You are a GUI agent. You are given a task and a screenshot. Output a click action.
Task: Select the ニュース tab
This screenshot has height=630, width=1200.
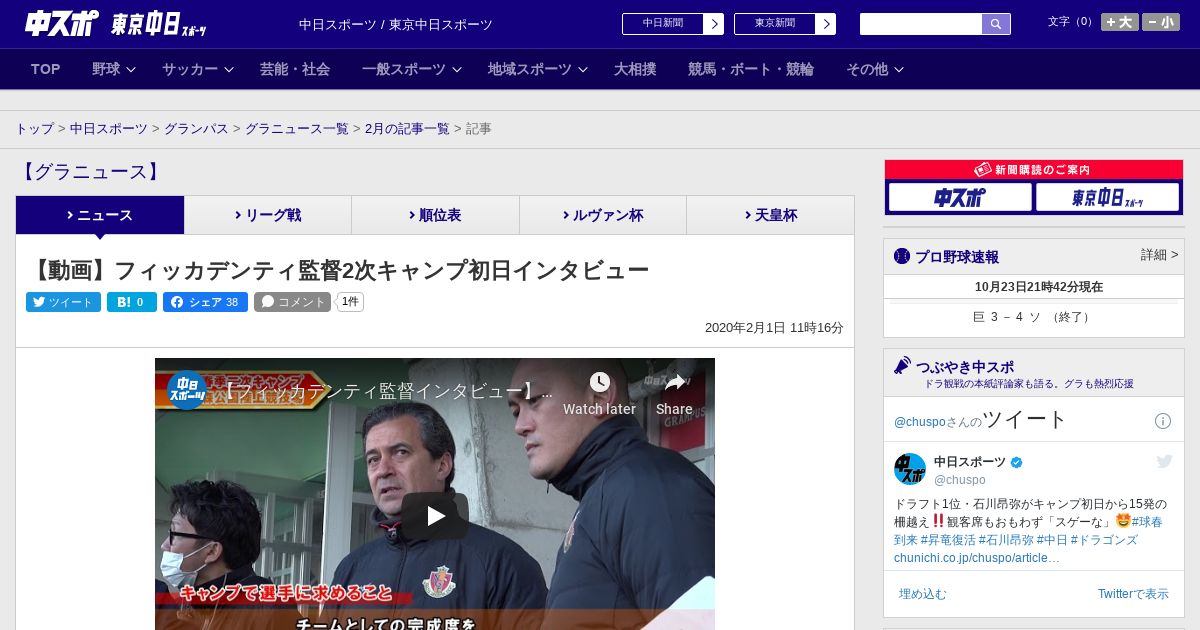[100, 215]
